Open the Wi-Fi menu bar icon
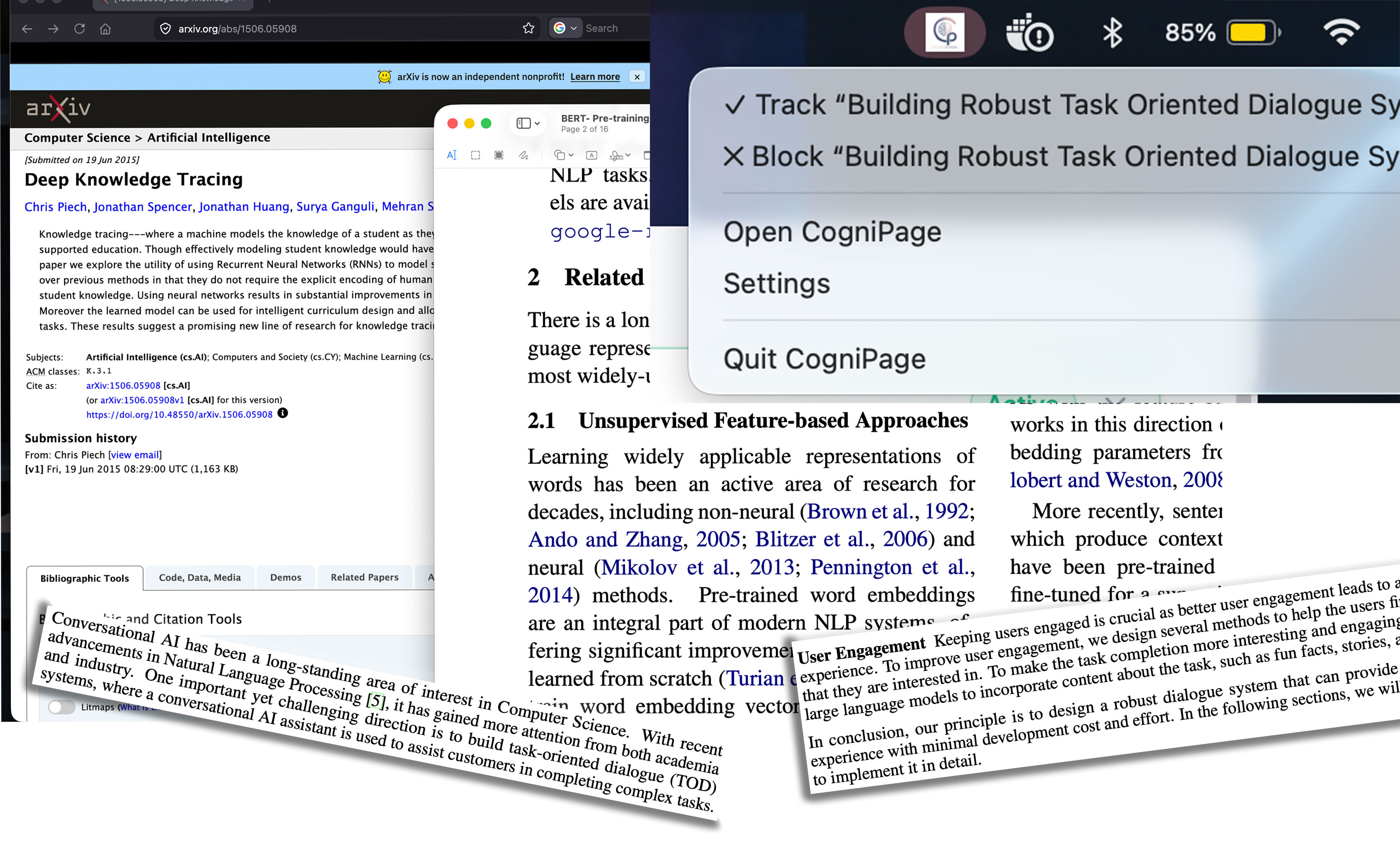Screen dimensions: 1400x848 (x=1342, y=33)
